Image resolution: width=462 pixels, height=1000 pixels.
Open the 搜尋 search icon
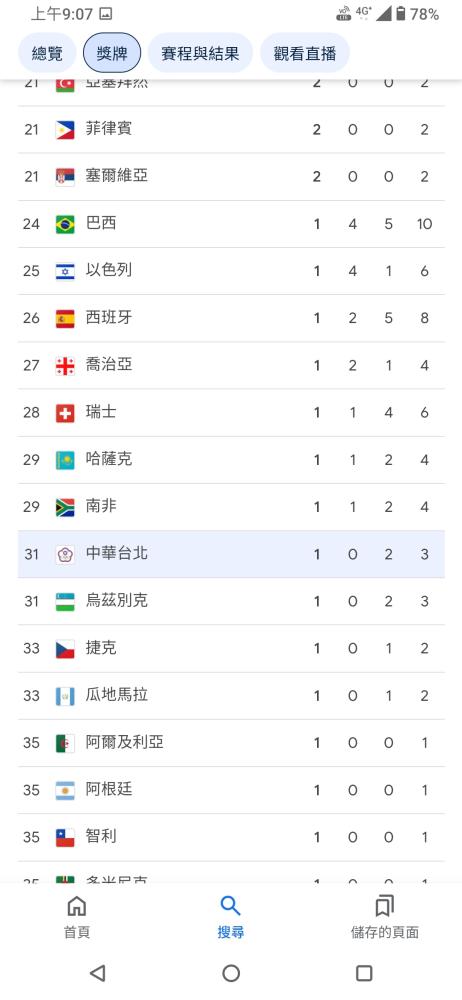[230, 906]
